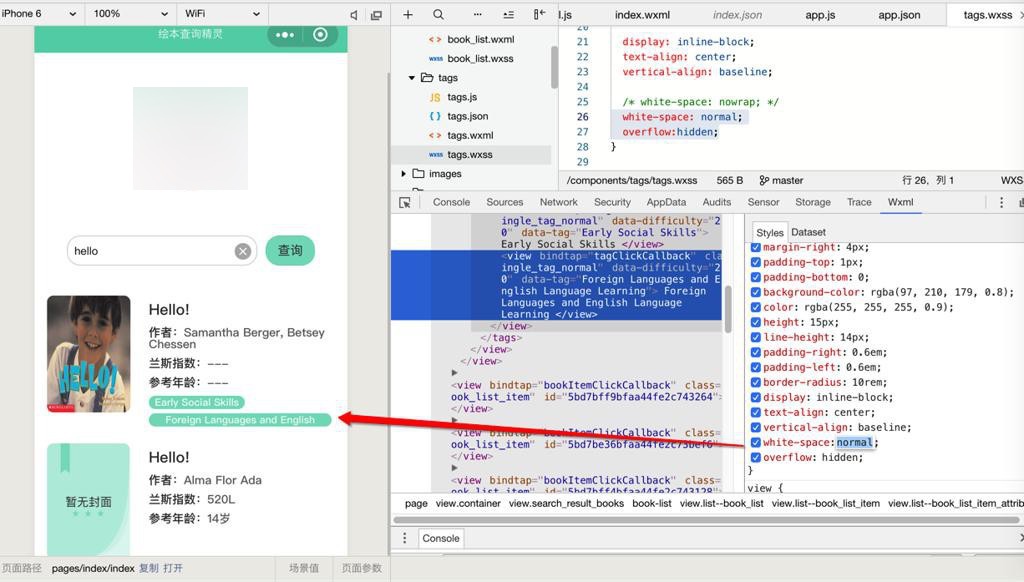Activate the element inspector picker icon
The height and width of the screenshot is (582, 1024).
click(405, 202)
